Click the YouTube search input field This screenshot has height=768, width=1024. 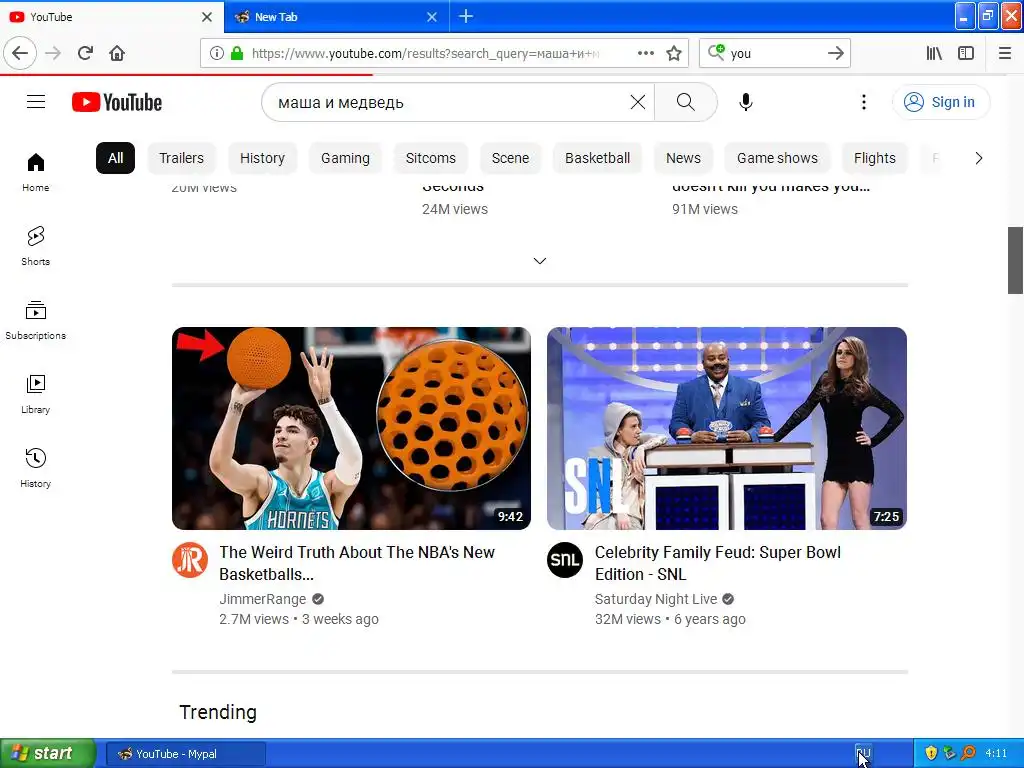click(x=451, y=102)
